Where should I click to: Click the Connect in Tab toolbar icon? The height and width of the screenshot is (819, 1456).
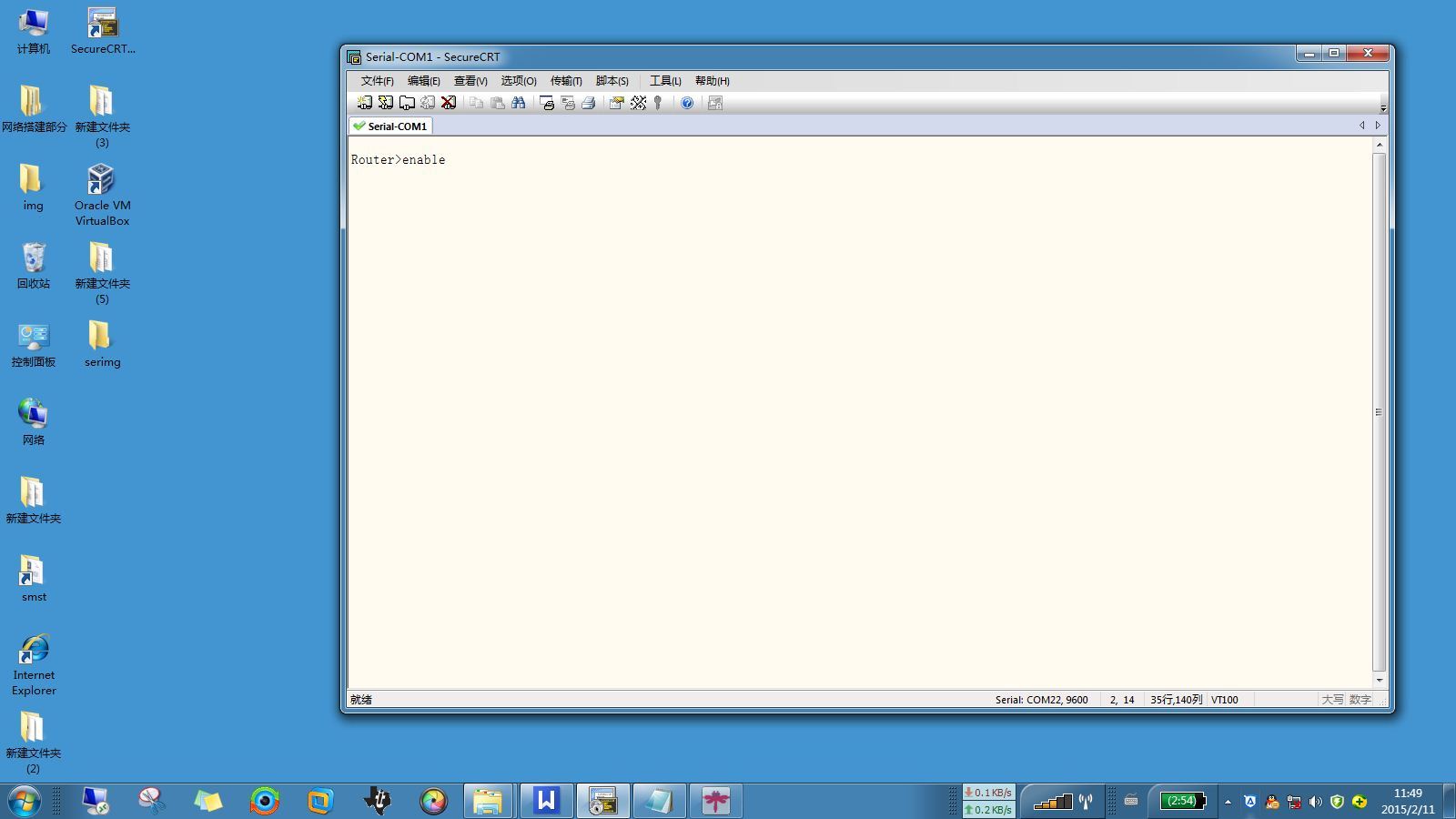pyautogui.click(x=407, y=103)
